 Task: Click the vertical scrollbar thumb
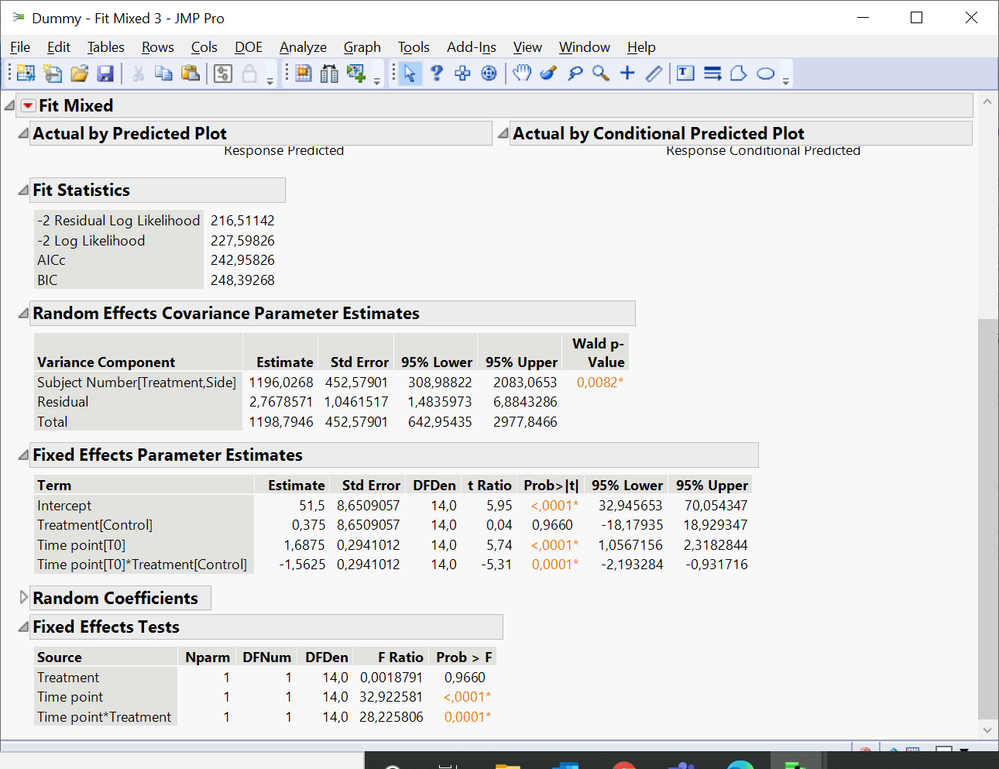pos(987,517)
